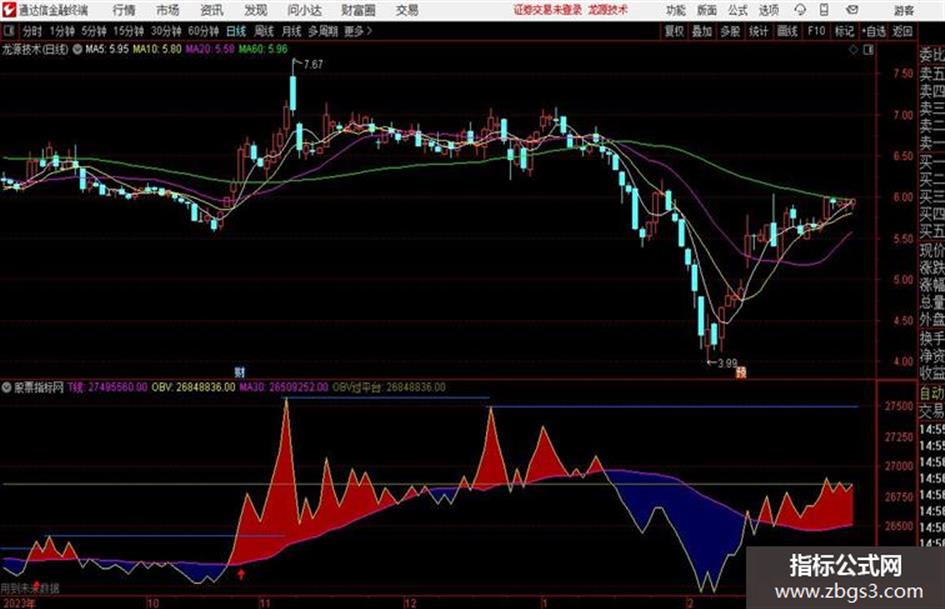Open the 市场 menu
This screenshot has height=609, width=945.
coord(168,10)
